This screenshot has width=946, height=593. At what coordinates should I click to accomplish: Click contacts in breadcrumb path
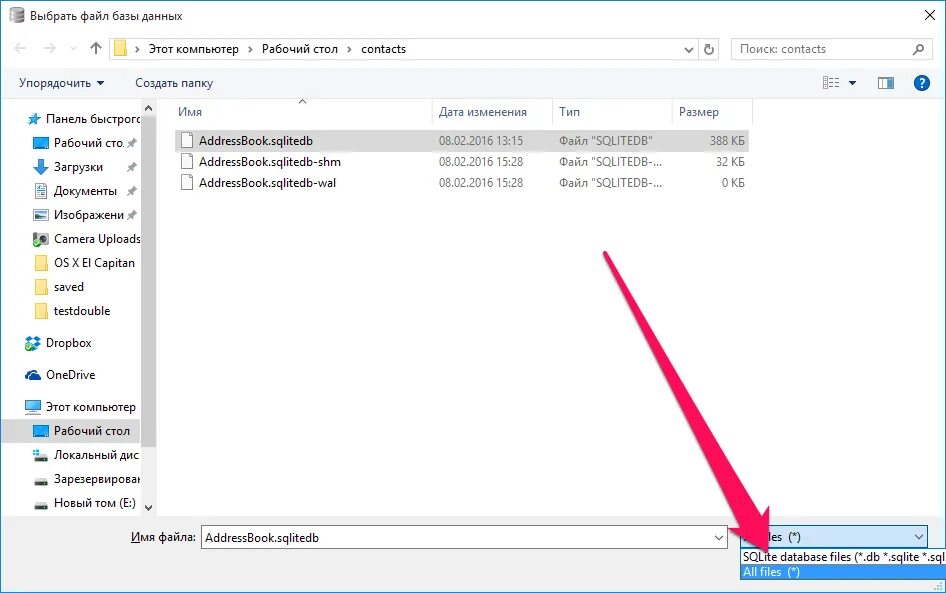click(x=384, y=49)
